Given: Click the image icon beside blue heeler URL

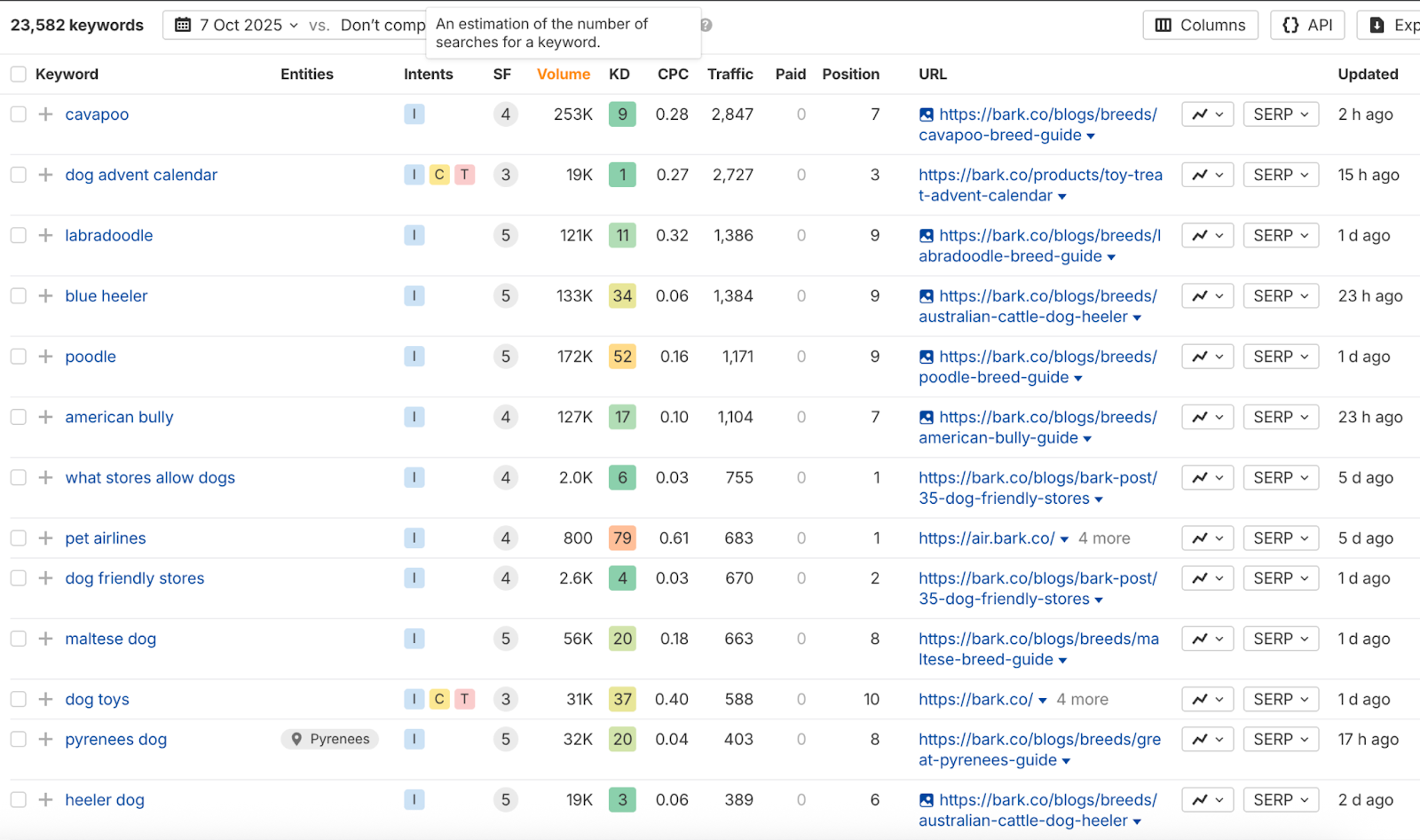Looking at the screenshot, I should click(927, 296).
